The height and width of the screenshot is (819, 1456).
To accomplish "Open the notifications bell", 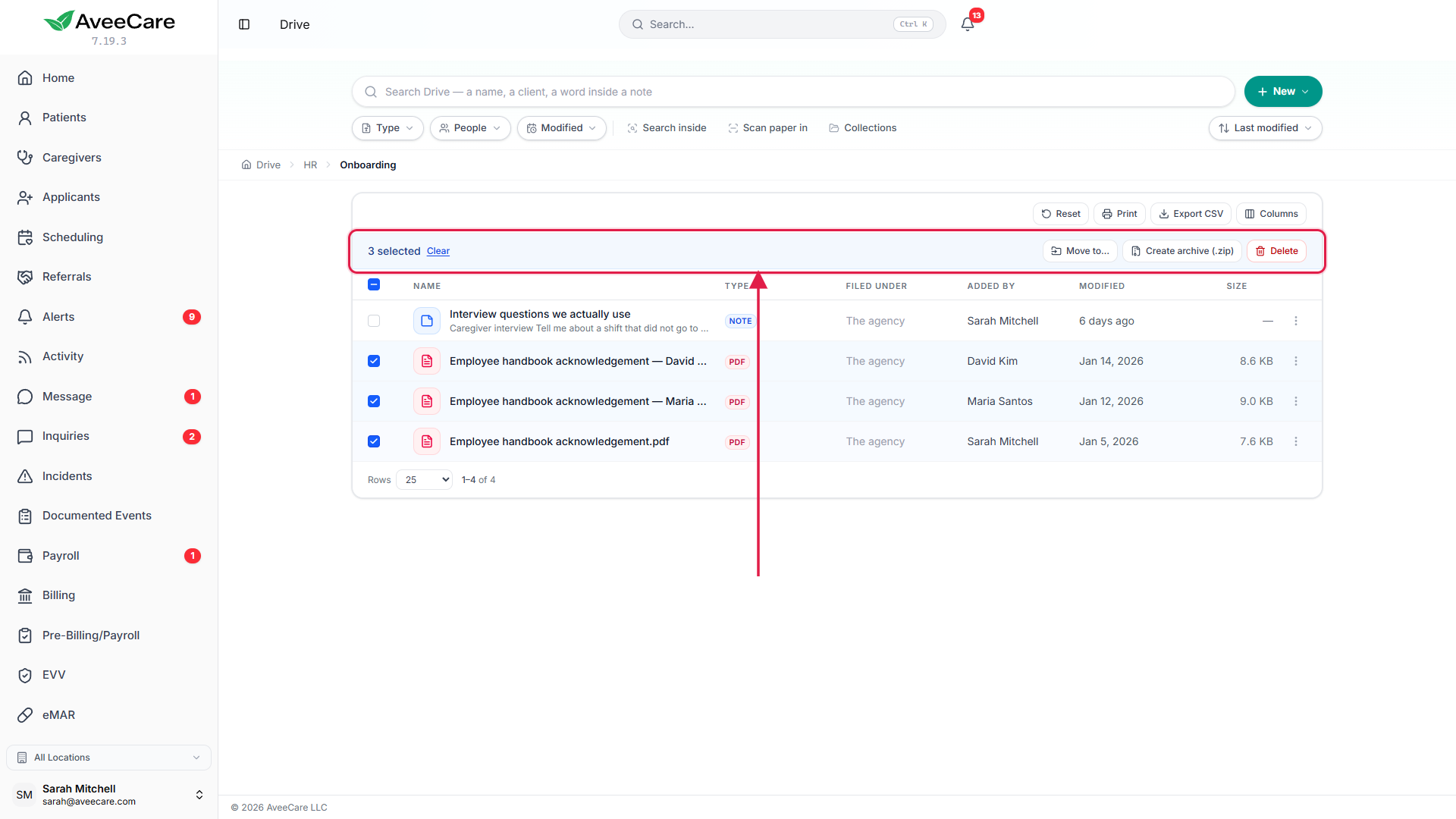I will click(x=968, y=24).
